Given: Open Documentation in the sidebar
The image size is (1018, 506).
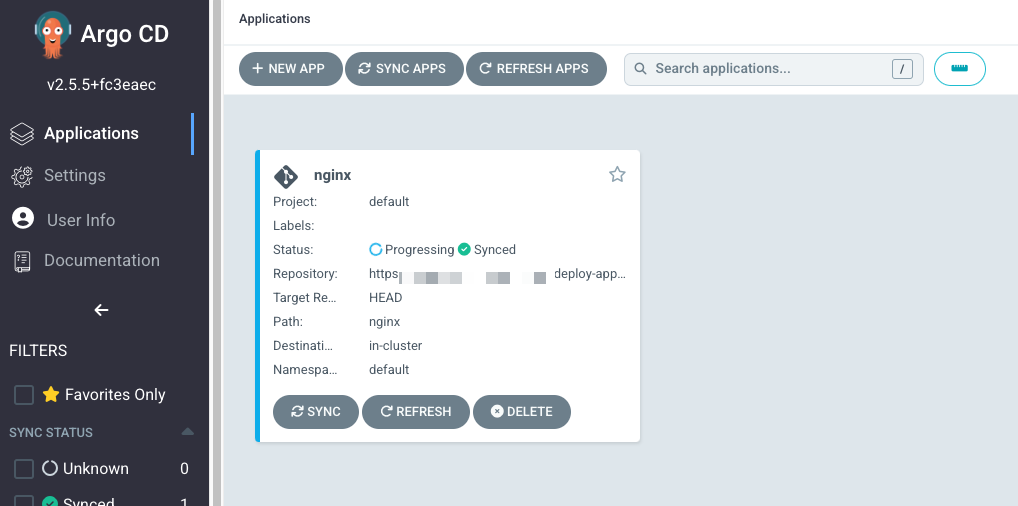Looking at the screenshot, I should click(x=102, y=260).
